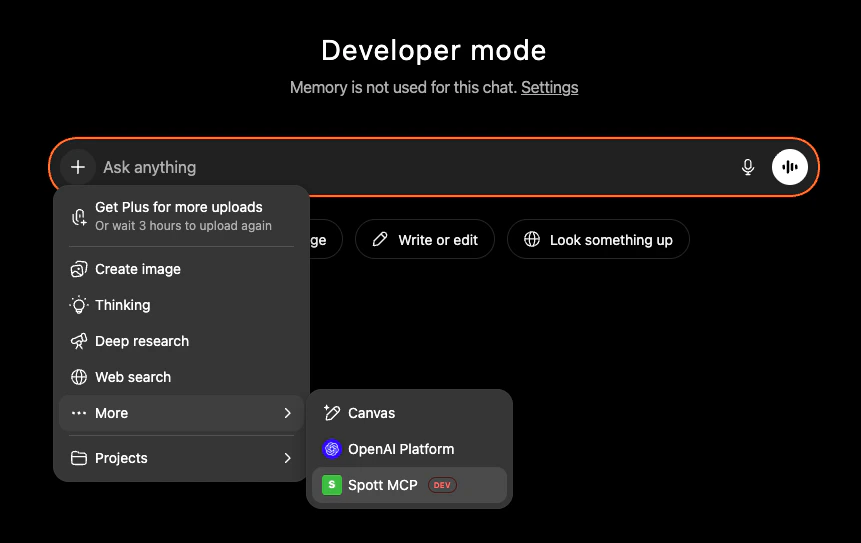Open the Canvas submenu item
This screenshot has height=543, width=861.
click(x=409, y=413)
